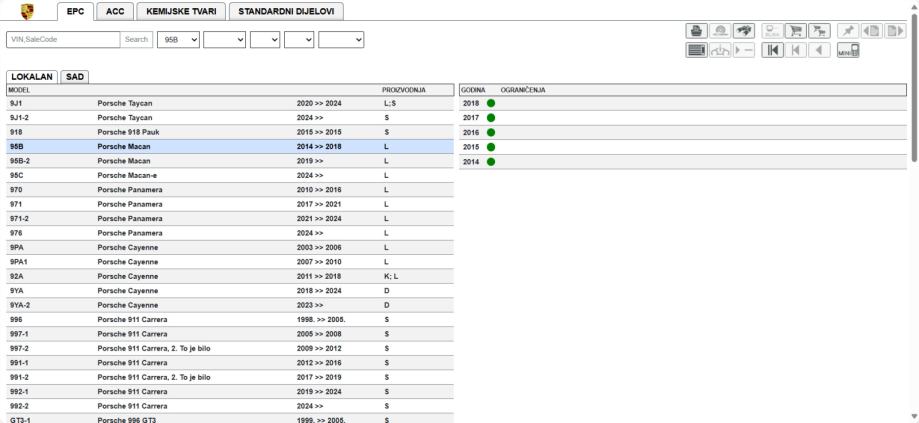
Task: Open the third dropdown in filter row
Action: pyautogui.click(x=265, y=39)
